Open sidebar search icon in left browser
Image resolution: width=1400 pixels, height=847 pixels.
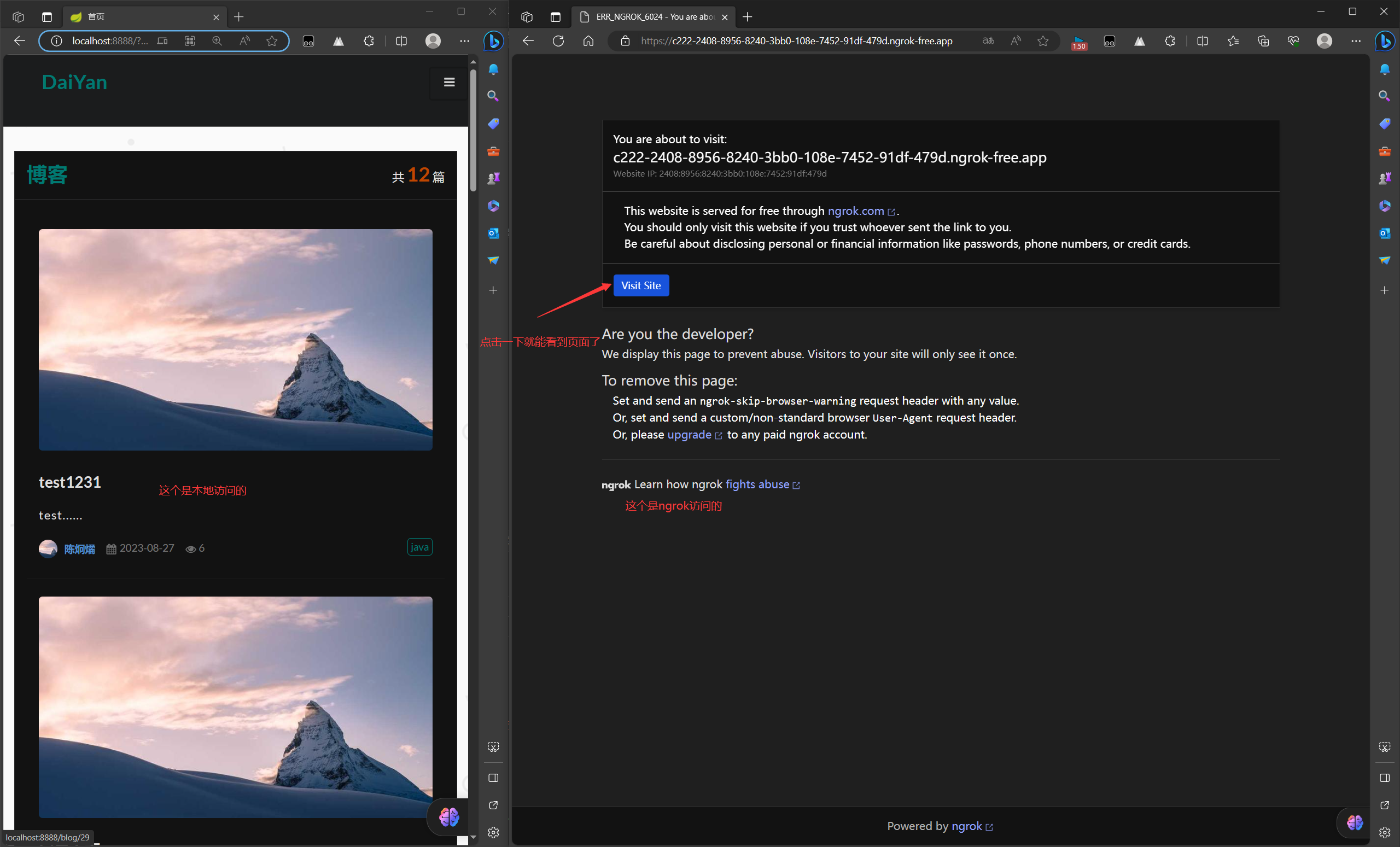click(x=493, y=96)
